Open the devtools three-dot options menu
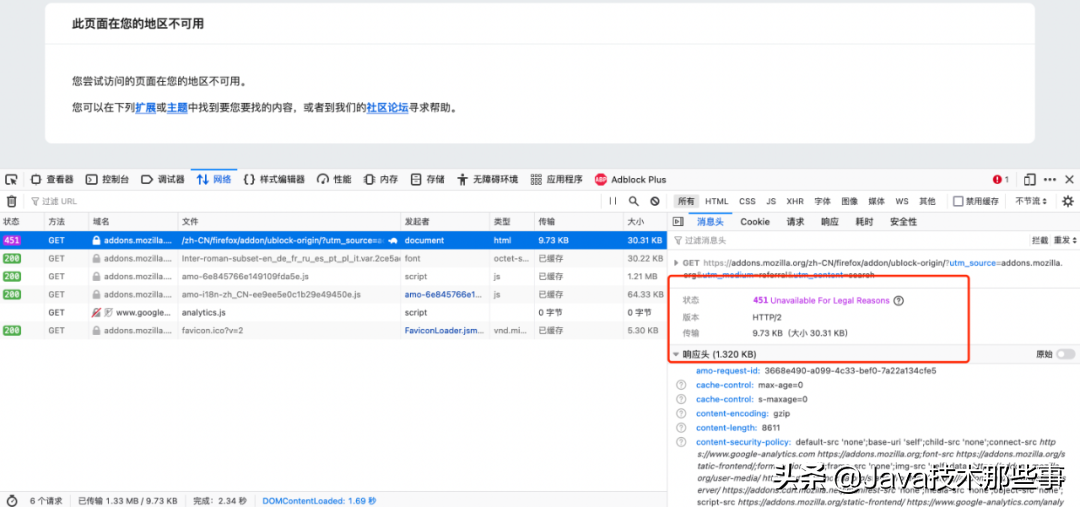This screenshot has width=1080, height=507. [x=1050, y=180]
